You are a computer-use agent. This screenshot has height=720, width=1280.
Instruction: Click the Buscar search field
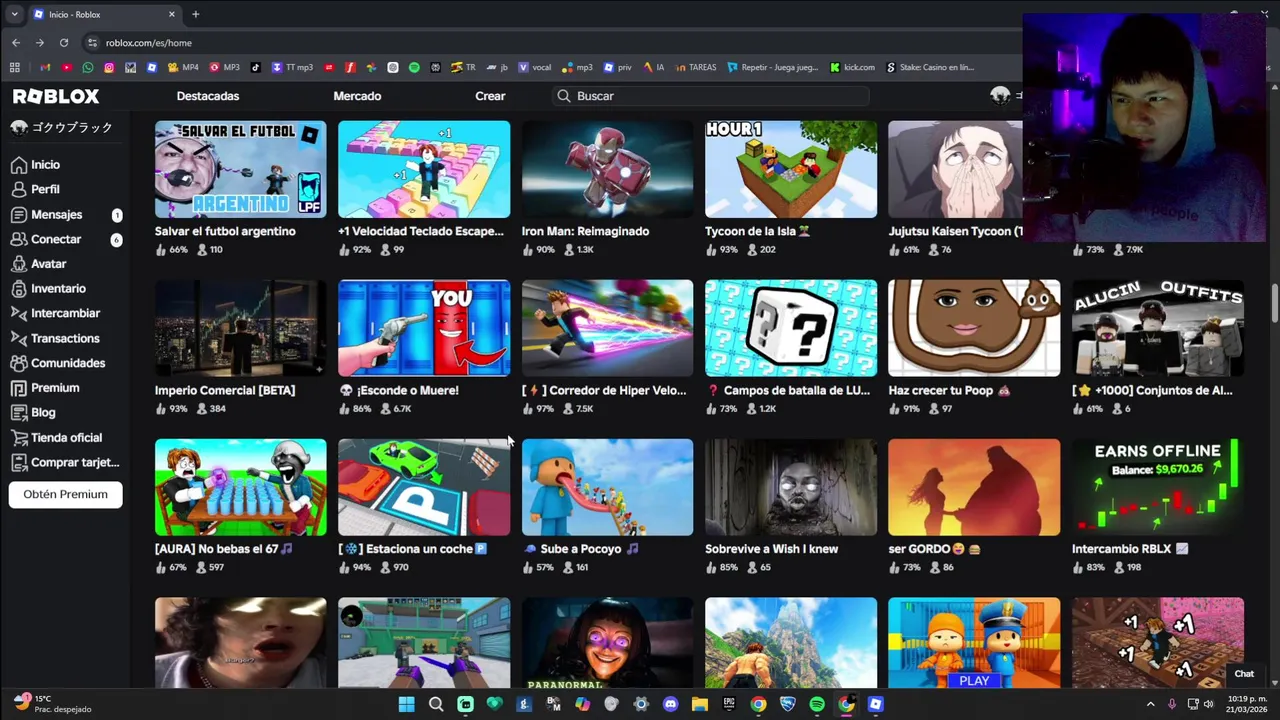tap(711, 96)
